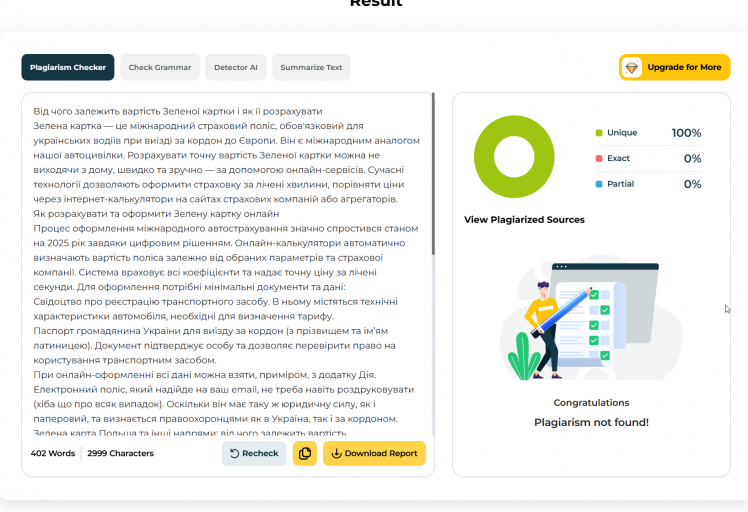Click the blue Partial legend dot
The height and width of the screenshot is (512, 748).
[599, 184]
